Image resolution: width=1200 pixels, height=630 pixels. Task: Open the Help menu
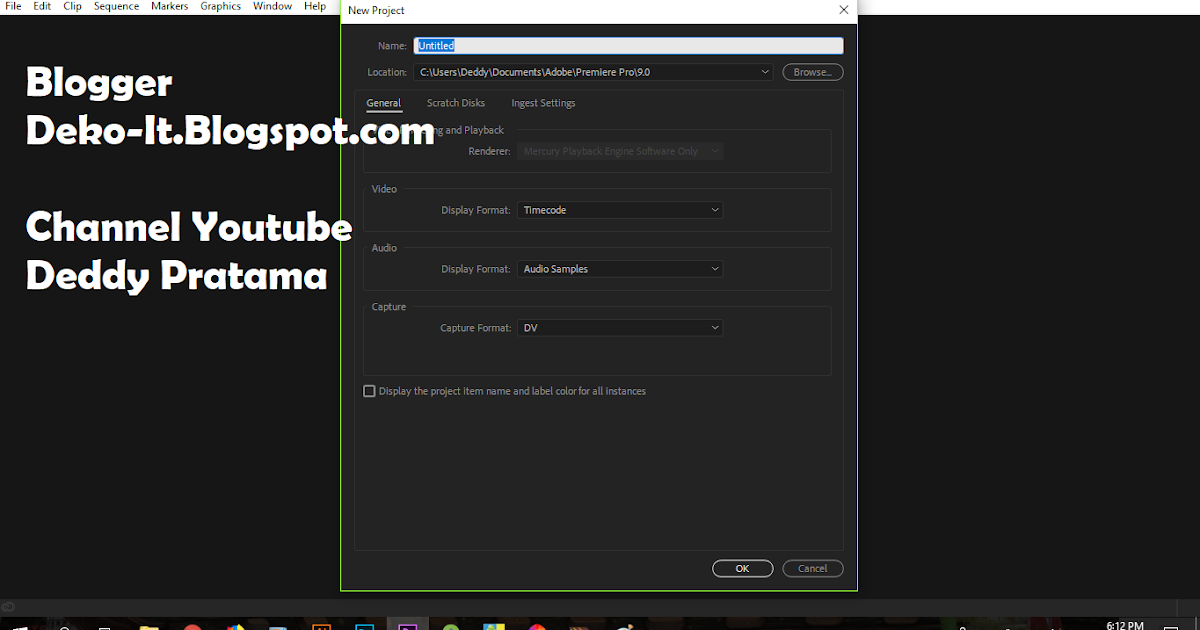tap(315, 6)
